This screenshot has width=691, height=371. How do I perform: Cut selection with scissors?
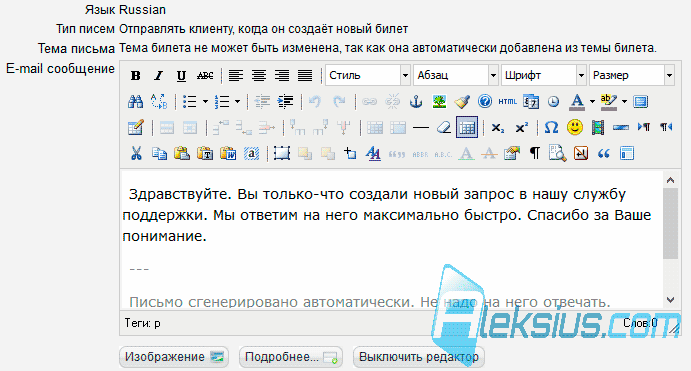tap(136, 154)
